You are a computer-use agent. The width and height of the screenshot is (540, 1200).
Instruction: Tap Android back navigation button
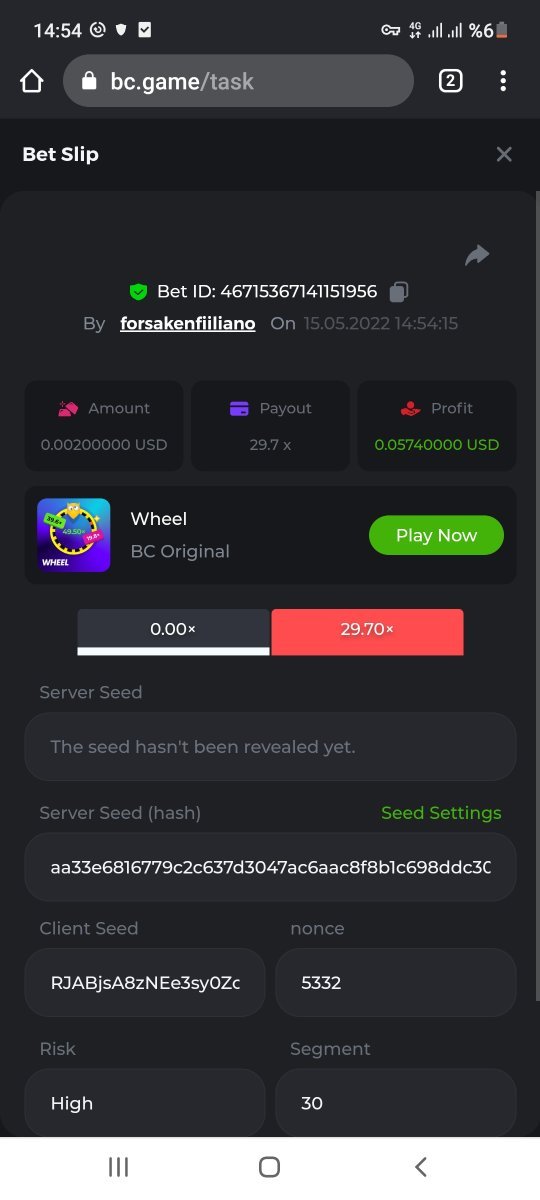[421, 1167]
